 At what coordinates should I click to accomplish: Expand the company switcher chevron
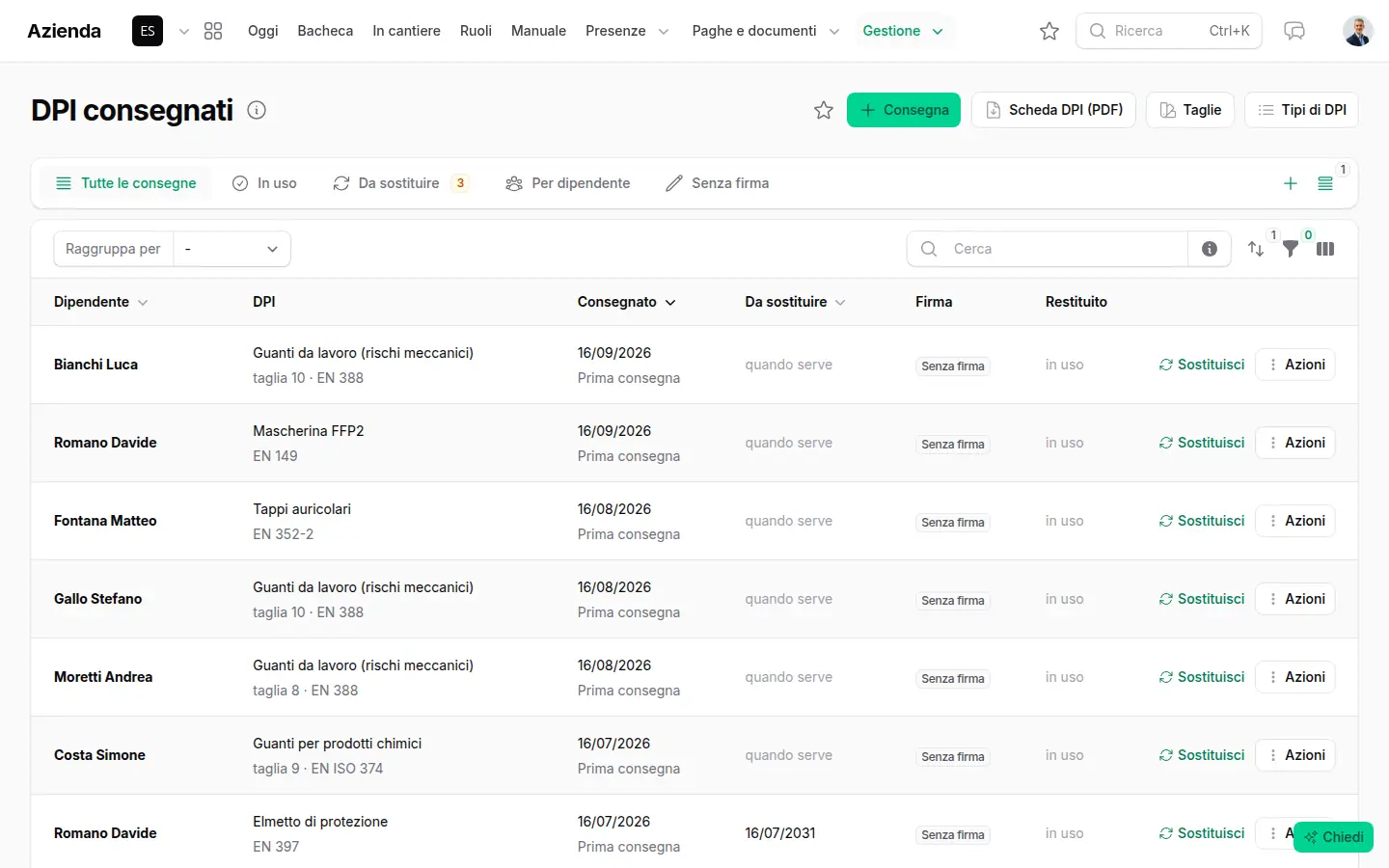tap(184, 31)
